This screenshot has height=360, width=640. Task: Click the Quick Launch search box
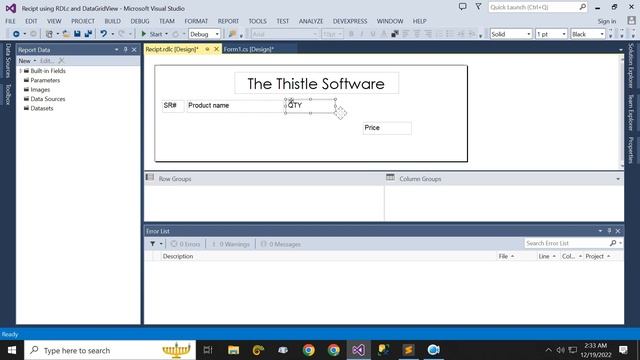pos(538,7)
